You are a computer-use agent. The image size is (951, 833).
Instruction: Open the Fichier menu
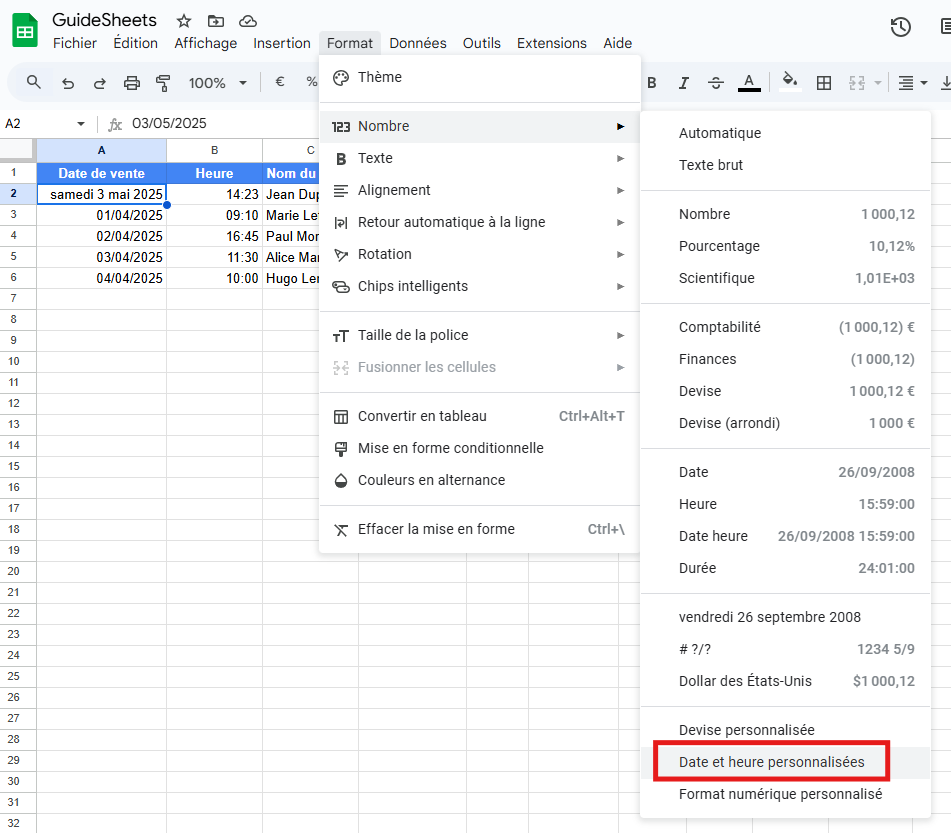coord(75,43)
